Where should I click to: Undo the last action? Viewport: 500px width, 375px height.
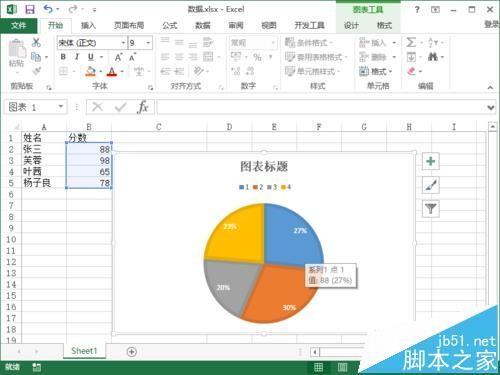(48, 9)
